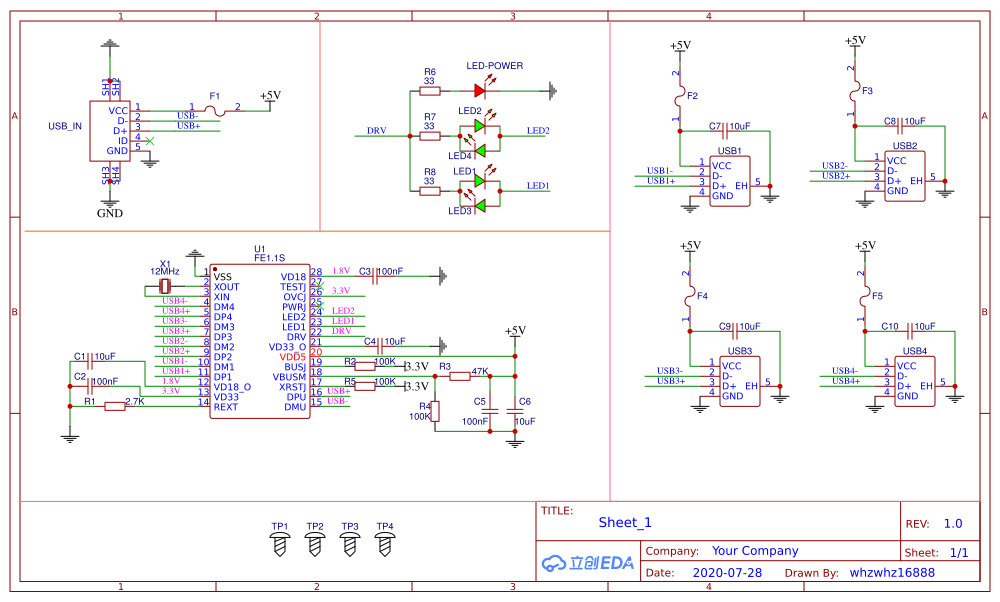
Task: Select resistor R4 100K symbol
Action: point(436,411)
